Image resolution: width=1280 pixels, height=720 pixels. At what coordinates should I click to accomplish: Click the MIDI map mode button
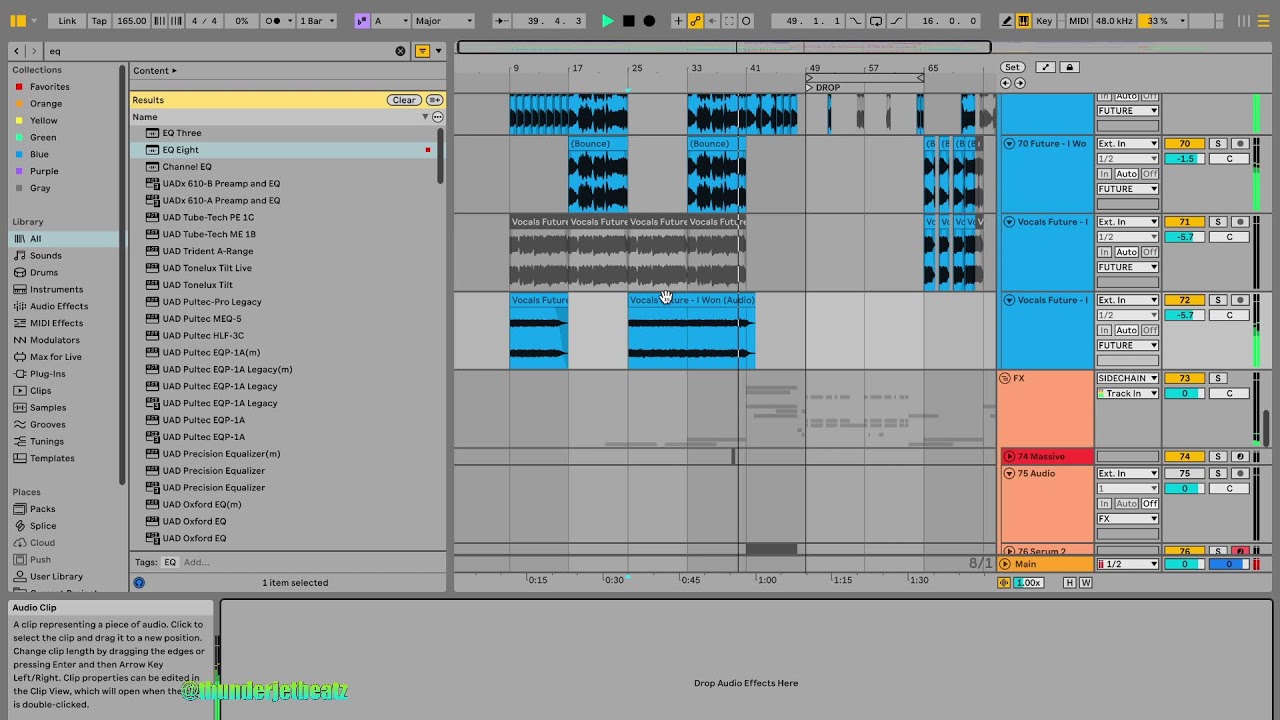1078,20
